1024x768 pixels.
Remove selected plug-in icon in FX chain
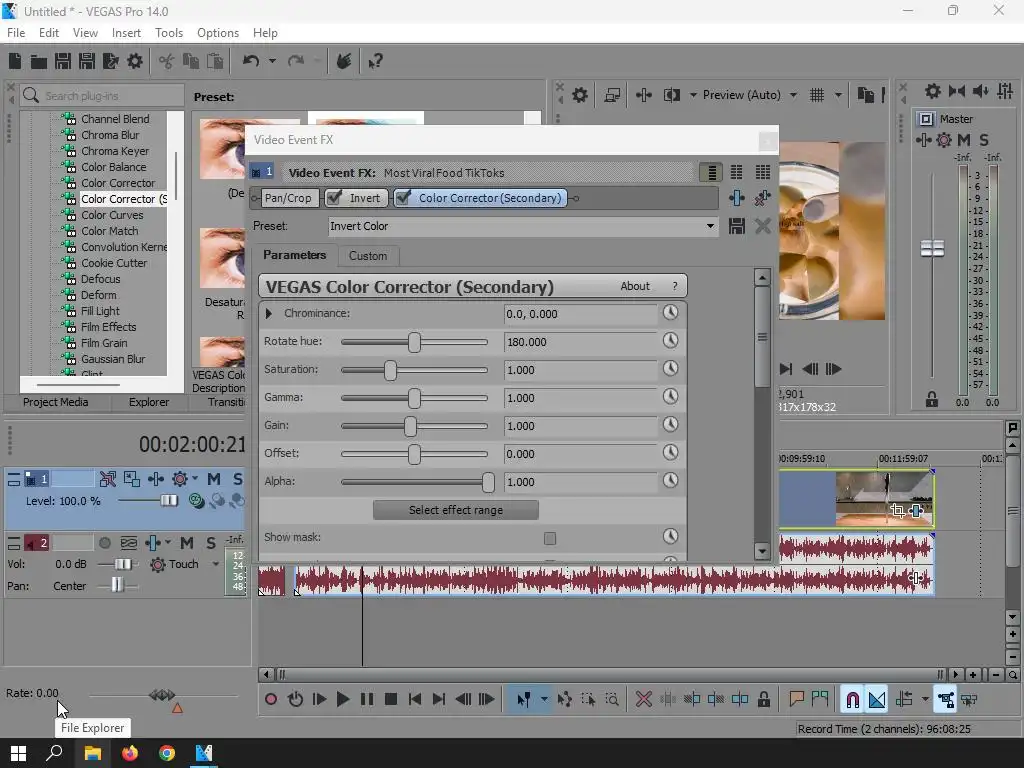(762, 198)
